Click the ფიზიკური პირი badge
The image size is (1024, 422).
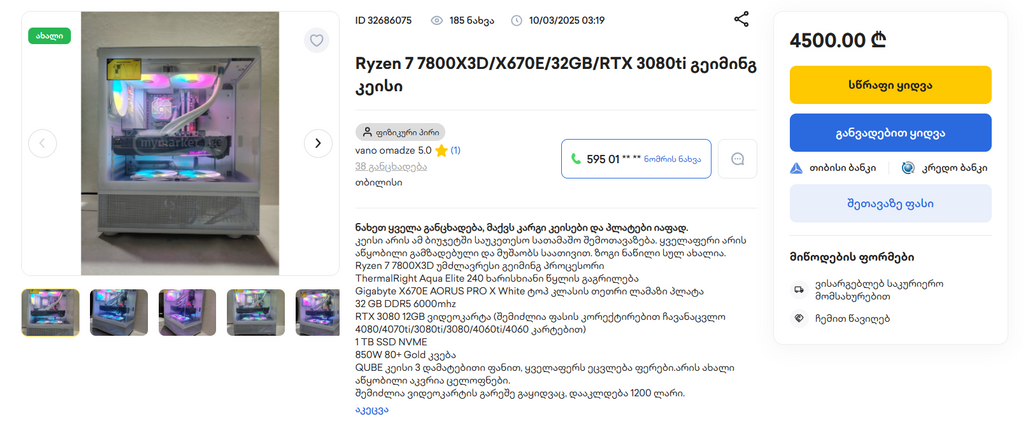pyautogui.click(x=400, y=132)
